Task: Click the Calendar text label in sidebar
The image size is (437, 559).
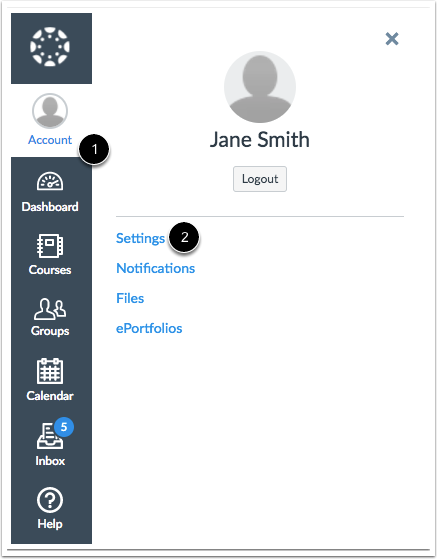Action: click(x=50, y=396)
